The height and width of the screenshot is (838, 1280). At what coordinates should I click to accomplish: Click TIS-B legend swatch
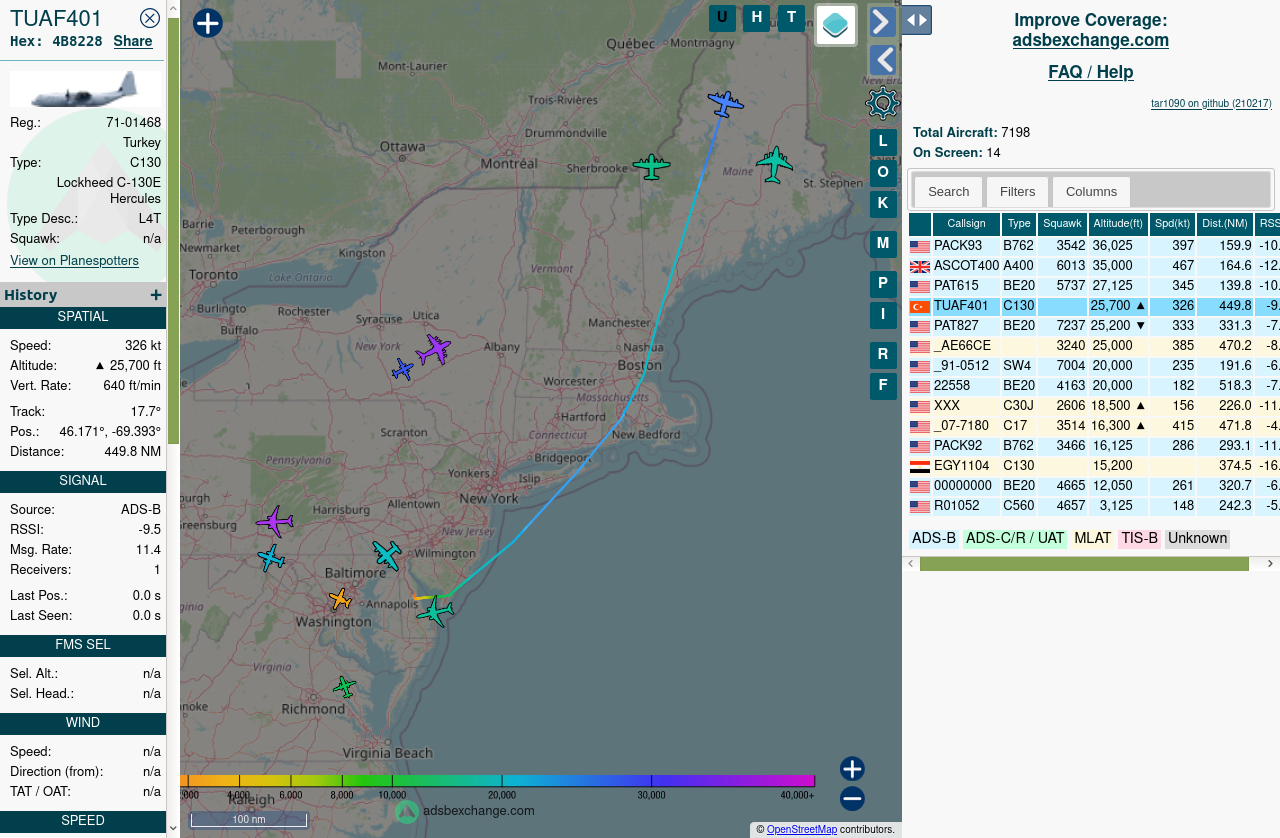(x=1139, y=539)
